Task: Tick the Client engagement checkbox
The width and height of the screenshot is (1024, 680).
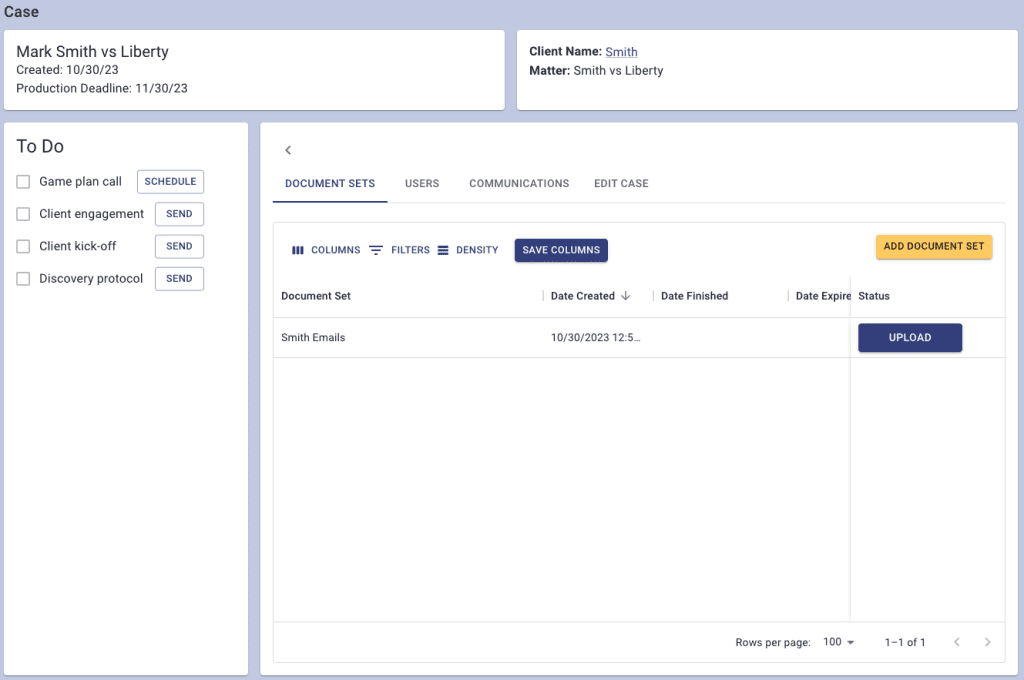Action: pyautogui.click(x=23, y=214)
